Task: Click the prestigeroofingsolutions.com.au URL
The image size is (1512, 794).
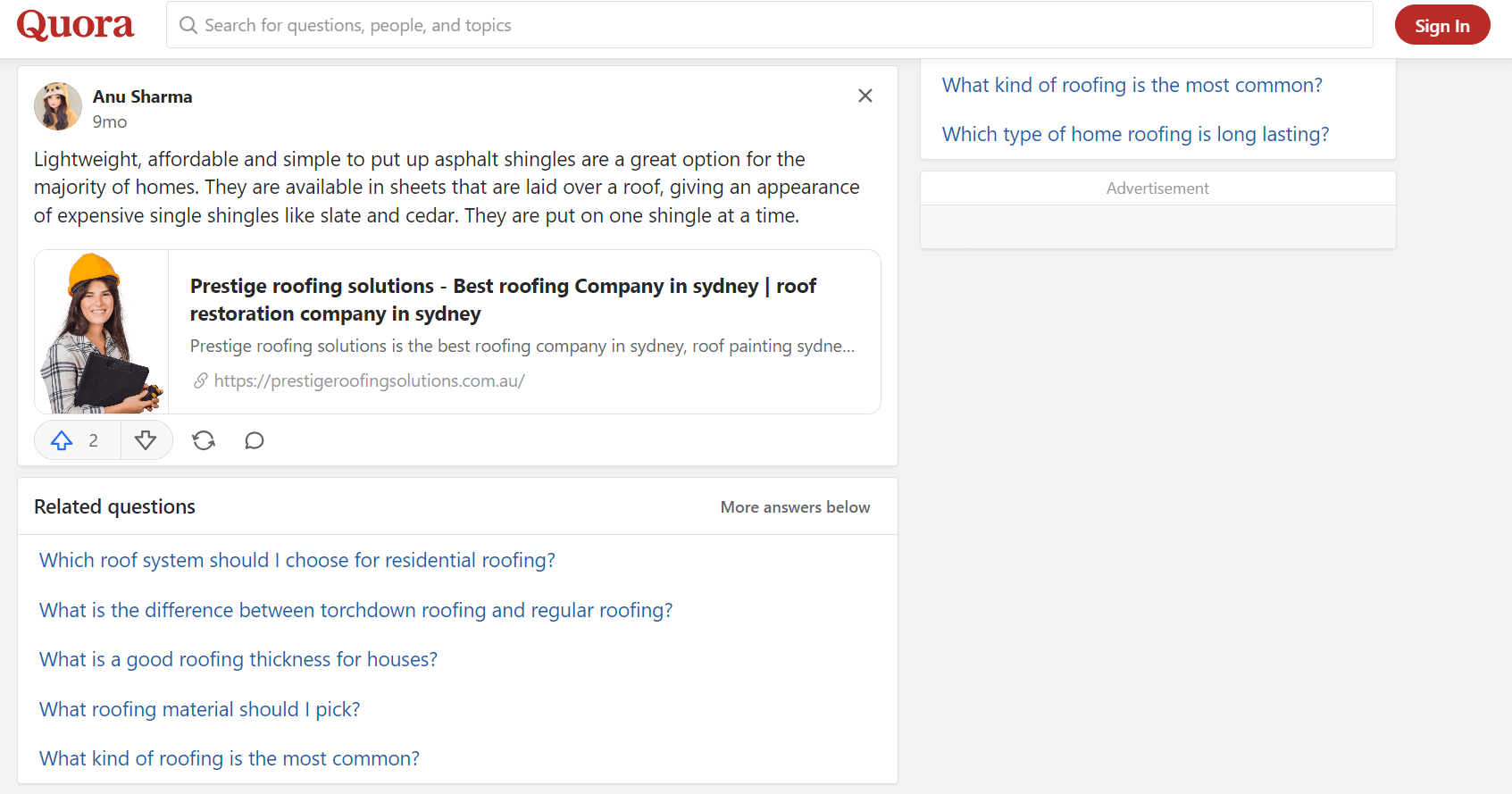Action: [x=369, y=380]
